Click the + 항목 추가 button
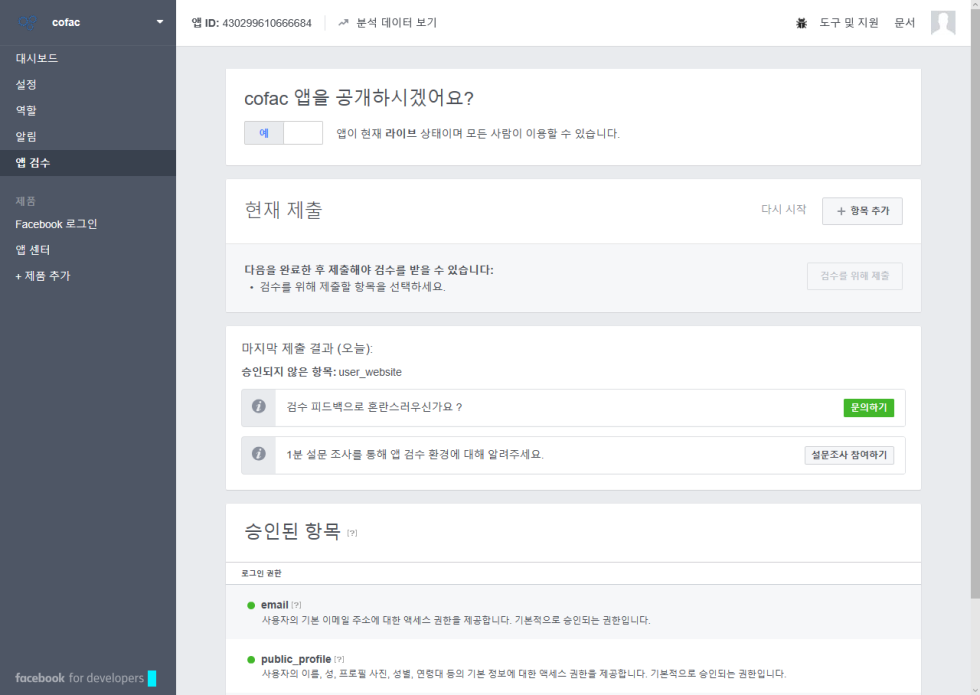This screenshot has width=980, height=695. tap(861, 211)
